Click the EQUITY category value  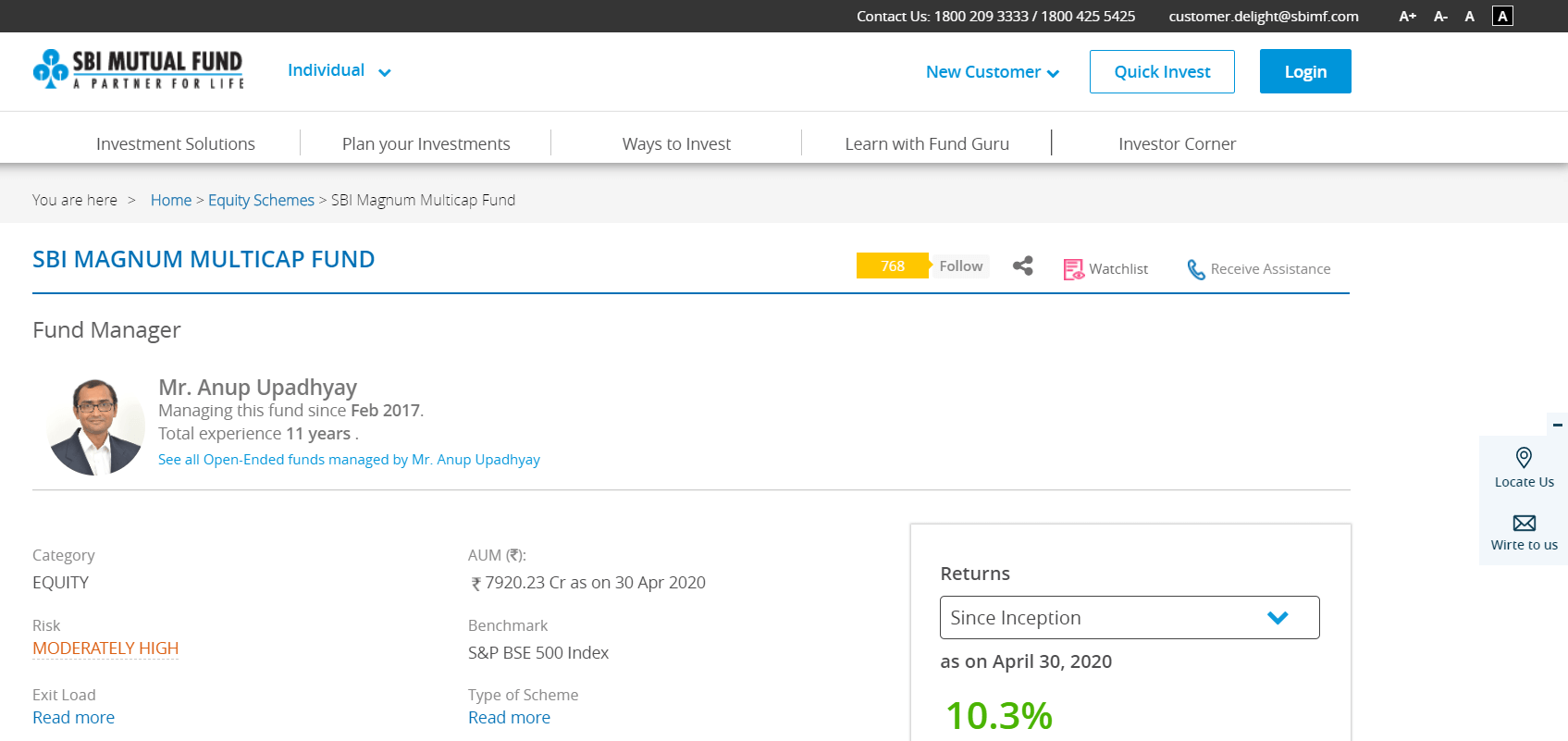[x=61, y=583]
